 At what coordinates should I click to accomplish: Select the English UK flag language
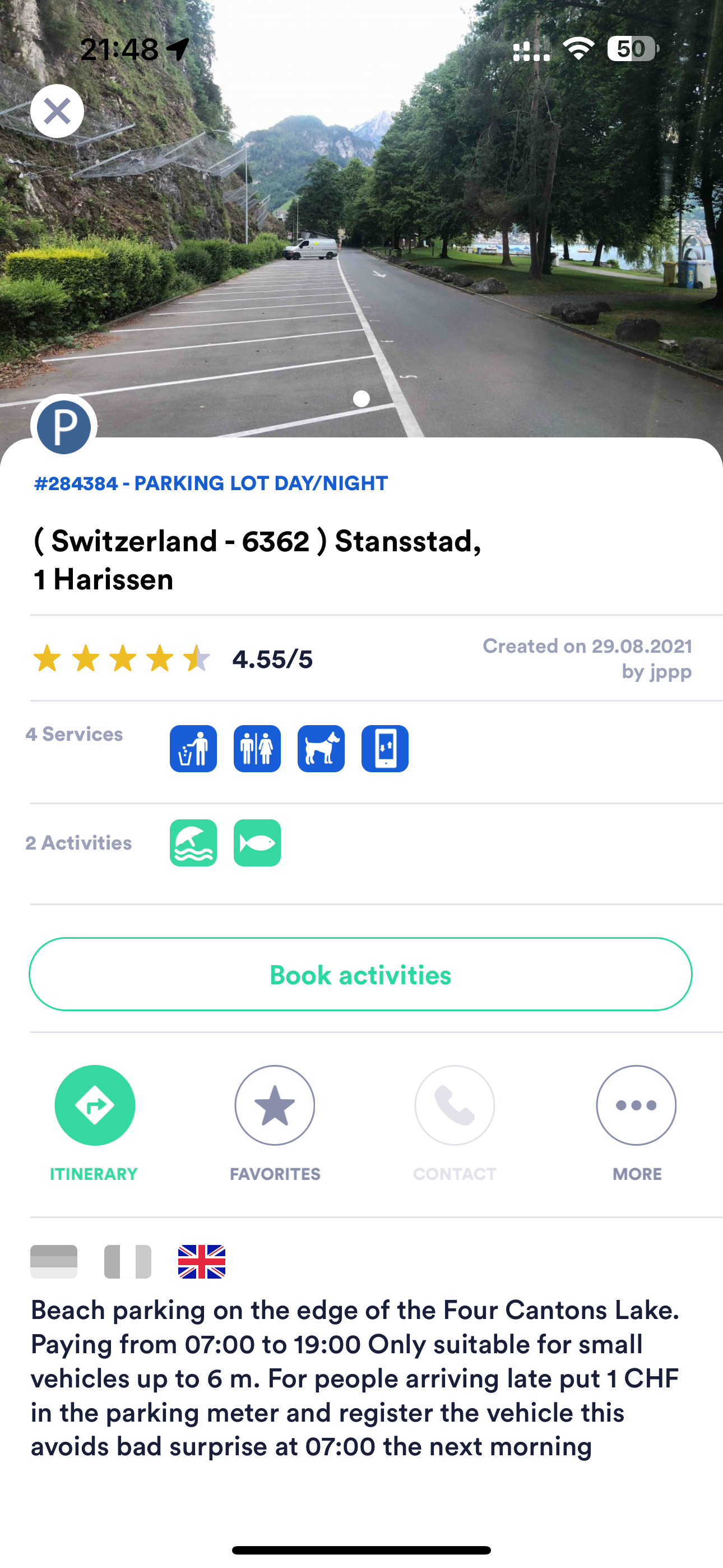click(201, 1261)
